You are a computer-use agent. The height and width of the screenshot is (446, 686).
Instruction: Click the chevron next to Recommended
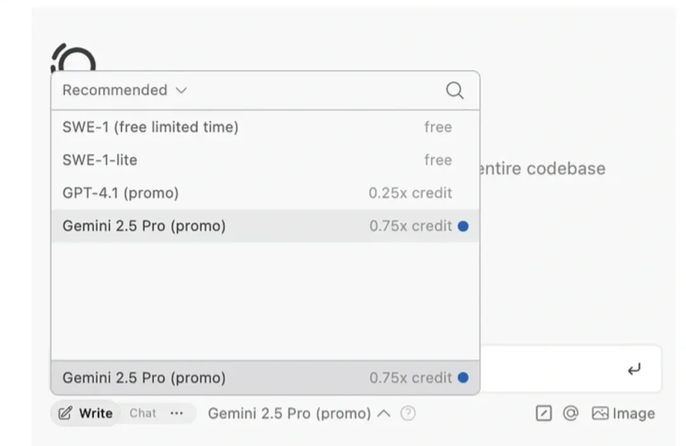point(181,90)
